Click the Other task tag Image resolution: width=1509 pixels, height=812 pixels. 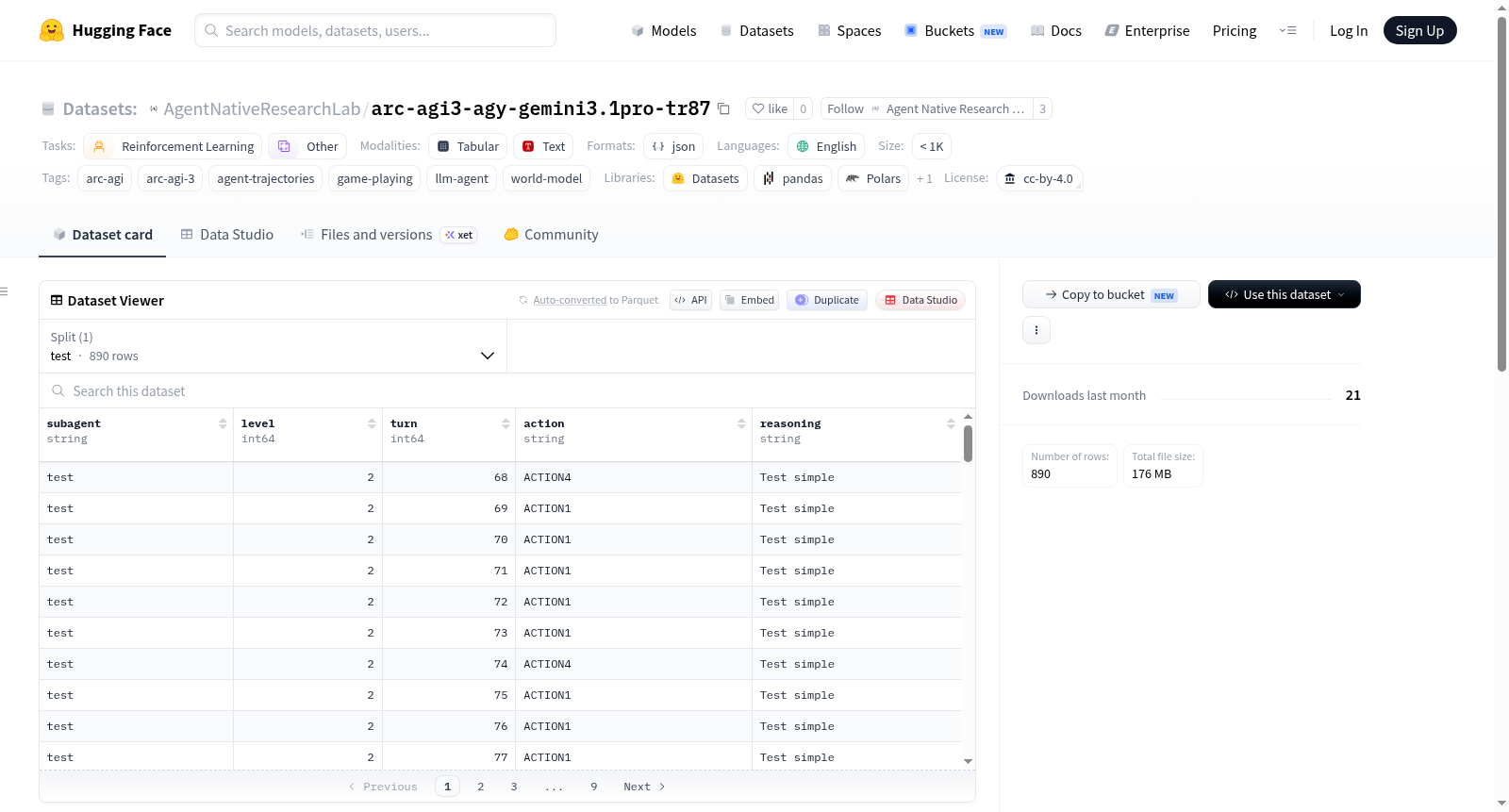(307, 146)
